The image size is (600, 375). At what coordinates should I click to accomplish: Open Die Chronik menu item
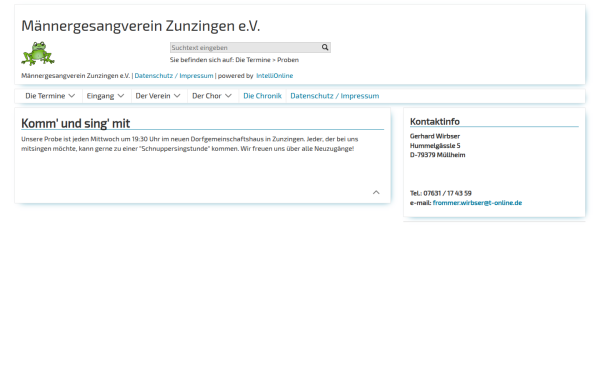262,96
